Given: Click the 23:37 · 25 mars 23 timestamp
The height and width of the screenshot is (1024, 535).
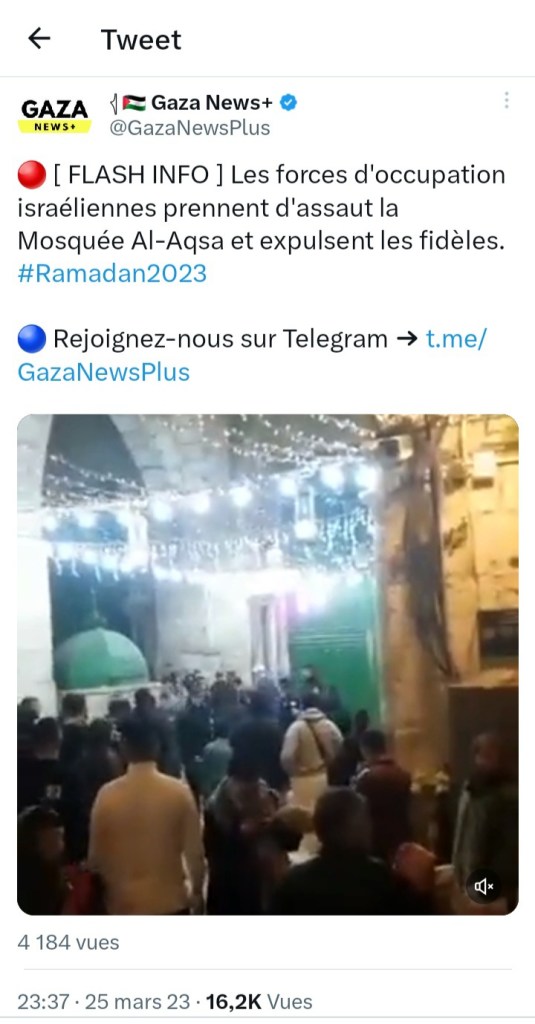Looking at the screenshot, I should point(105,1001).
